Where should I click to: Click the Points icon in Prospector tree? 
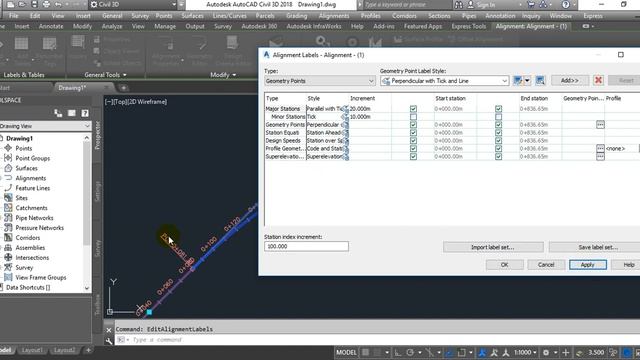(8, 148)
